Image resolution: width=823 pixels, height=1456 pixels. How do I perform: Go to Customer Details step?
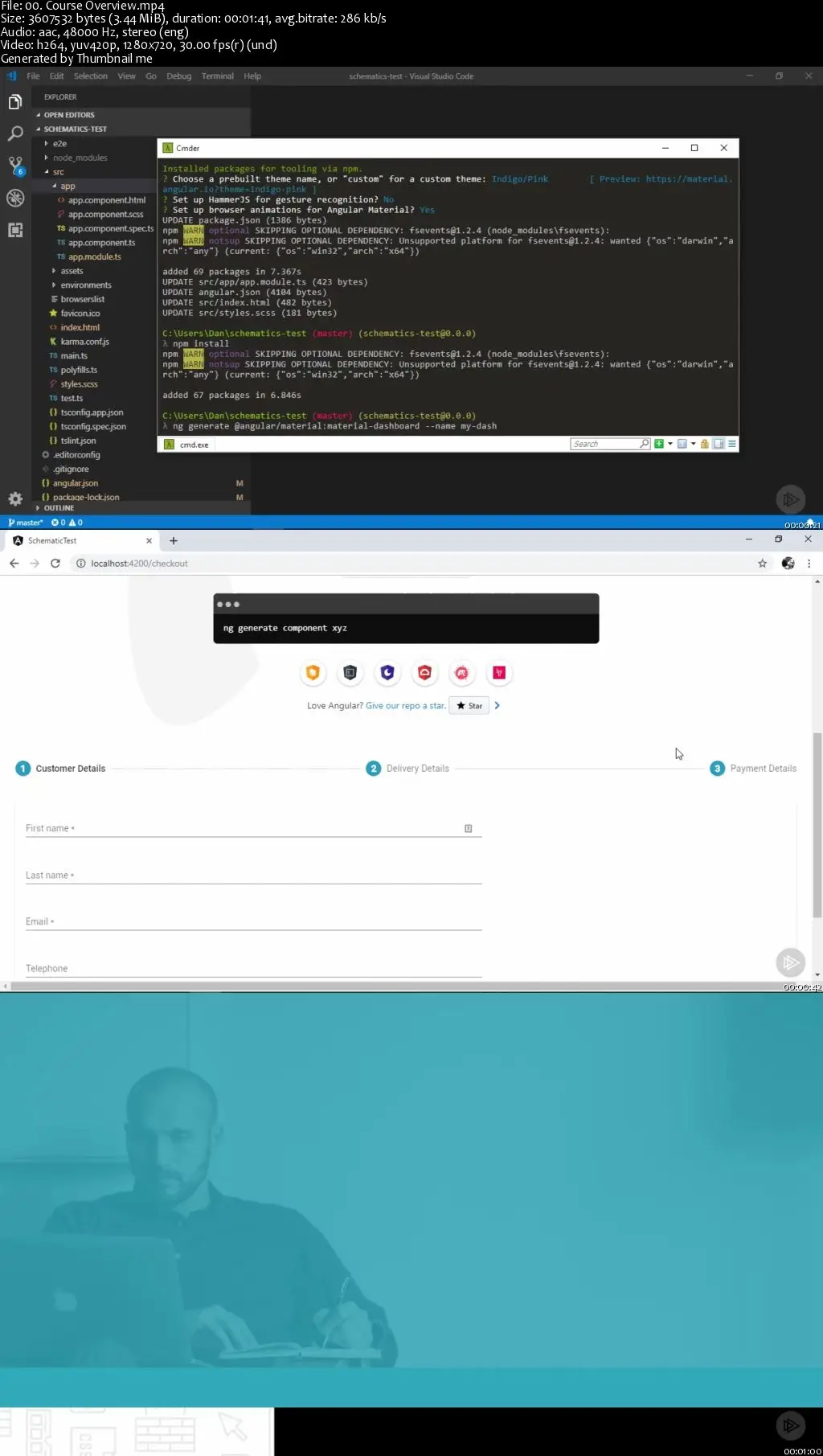click(x=61, y=769)
